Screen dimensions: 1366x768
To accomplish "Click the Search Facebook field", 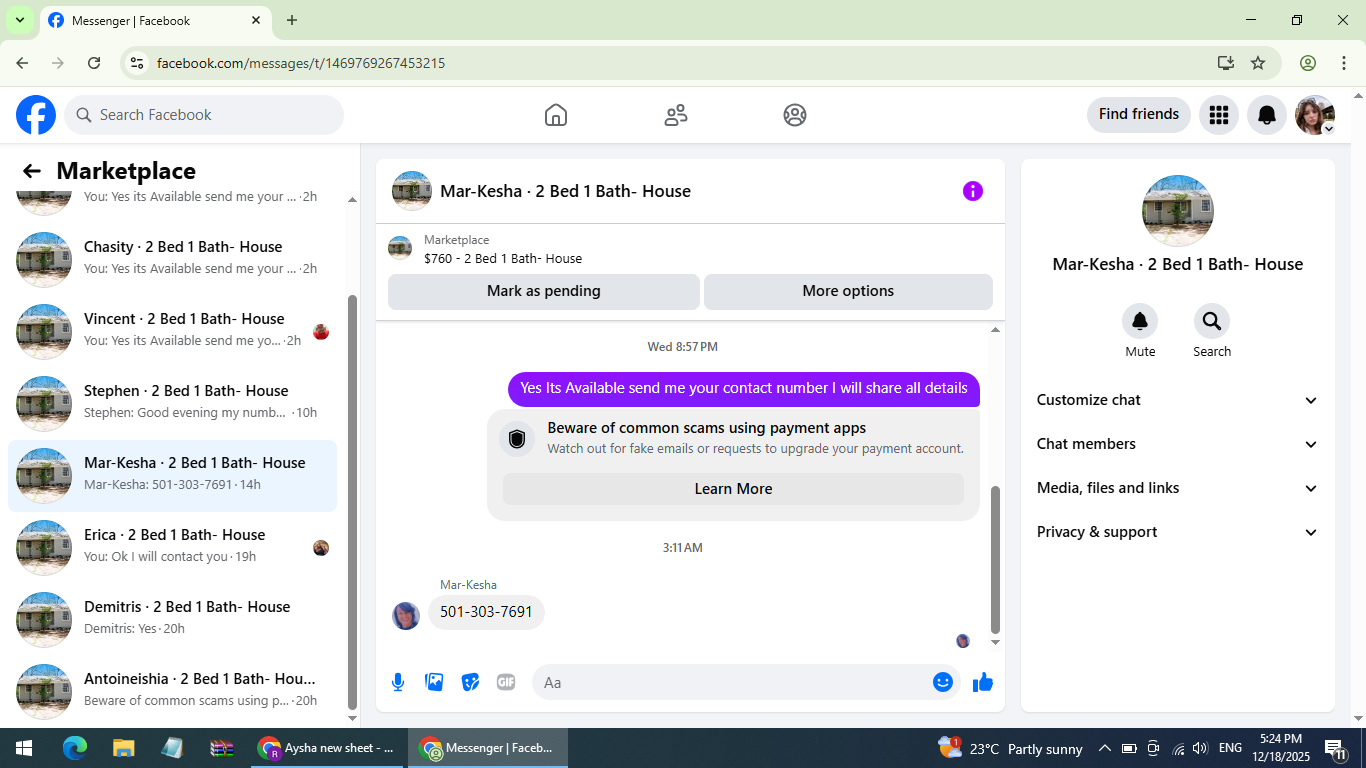I will (x=204, y=115).
